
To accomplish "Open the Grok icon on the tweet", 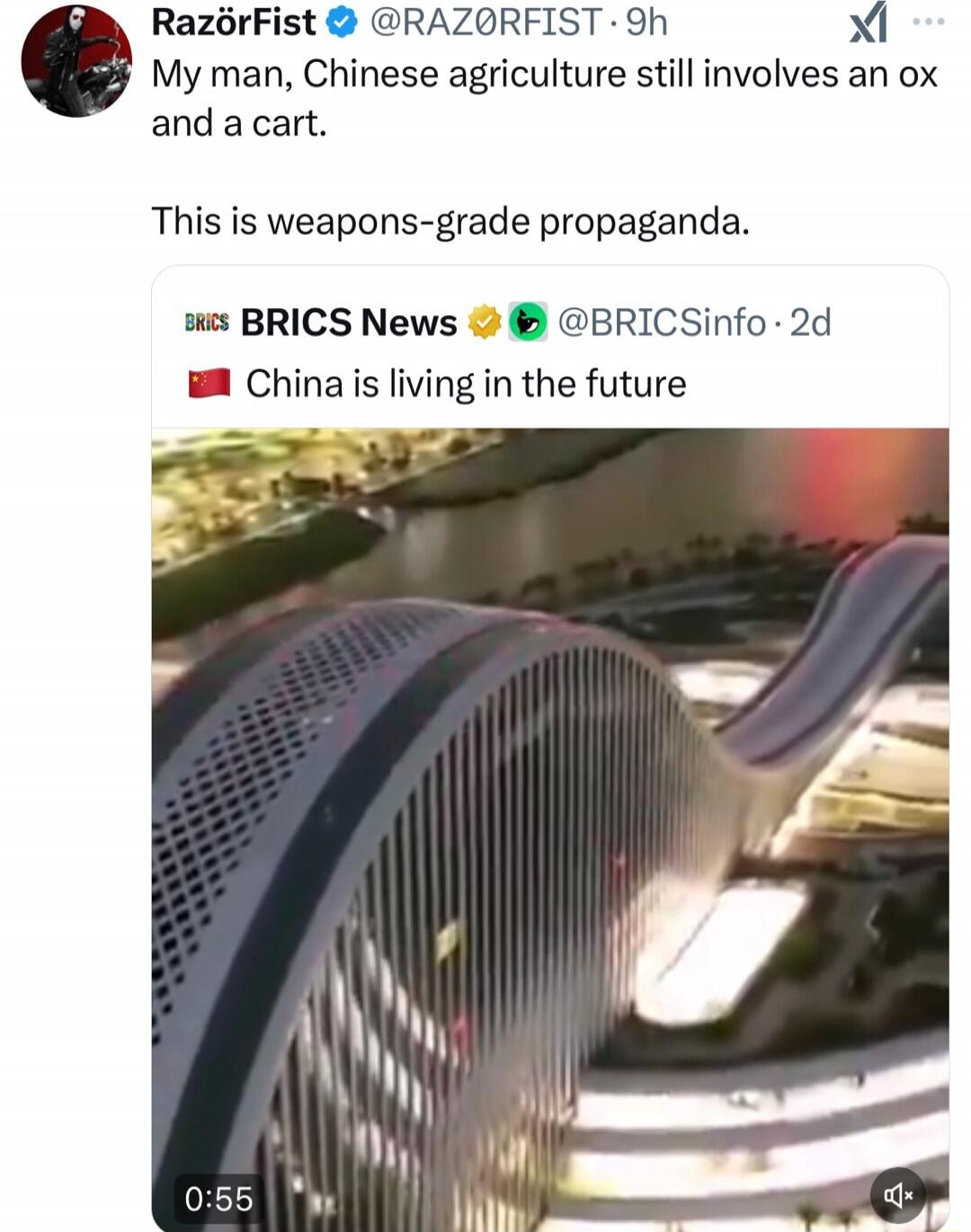I will coord(869,22).
